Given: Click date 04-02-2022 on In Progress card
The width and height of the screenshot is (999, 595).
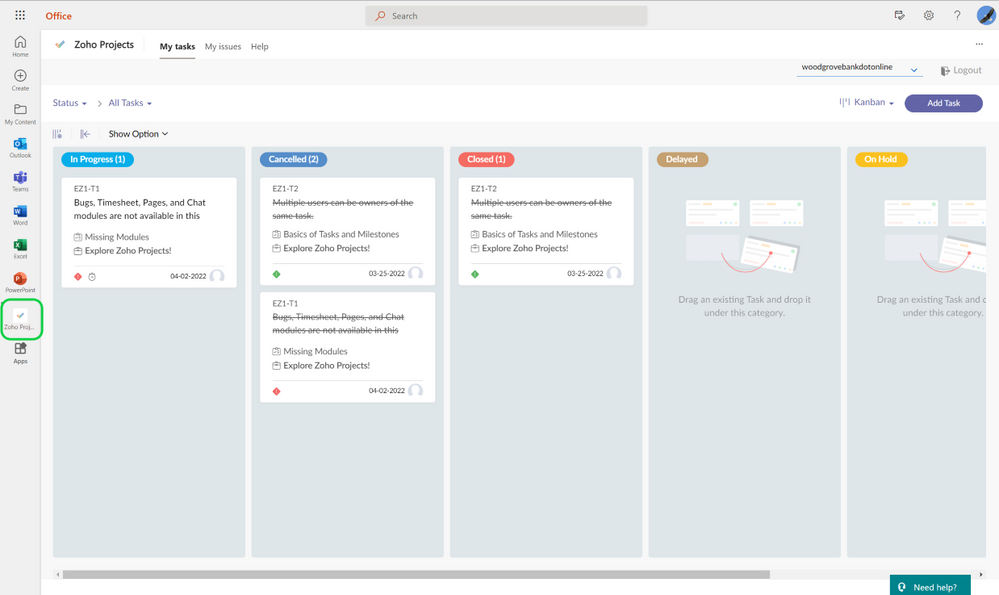Looking at the screenshot, I should click(188, 276).
